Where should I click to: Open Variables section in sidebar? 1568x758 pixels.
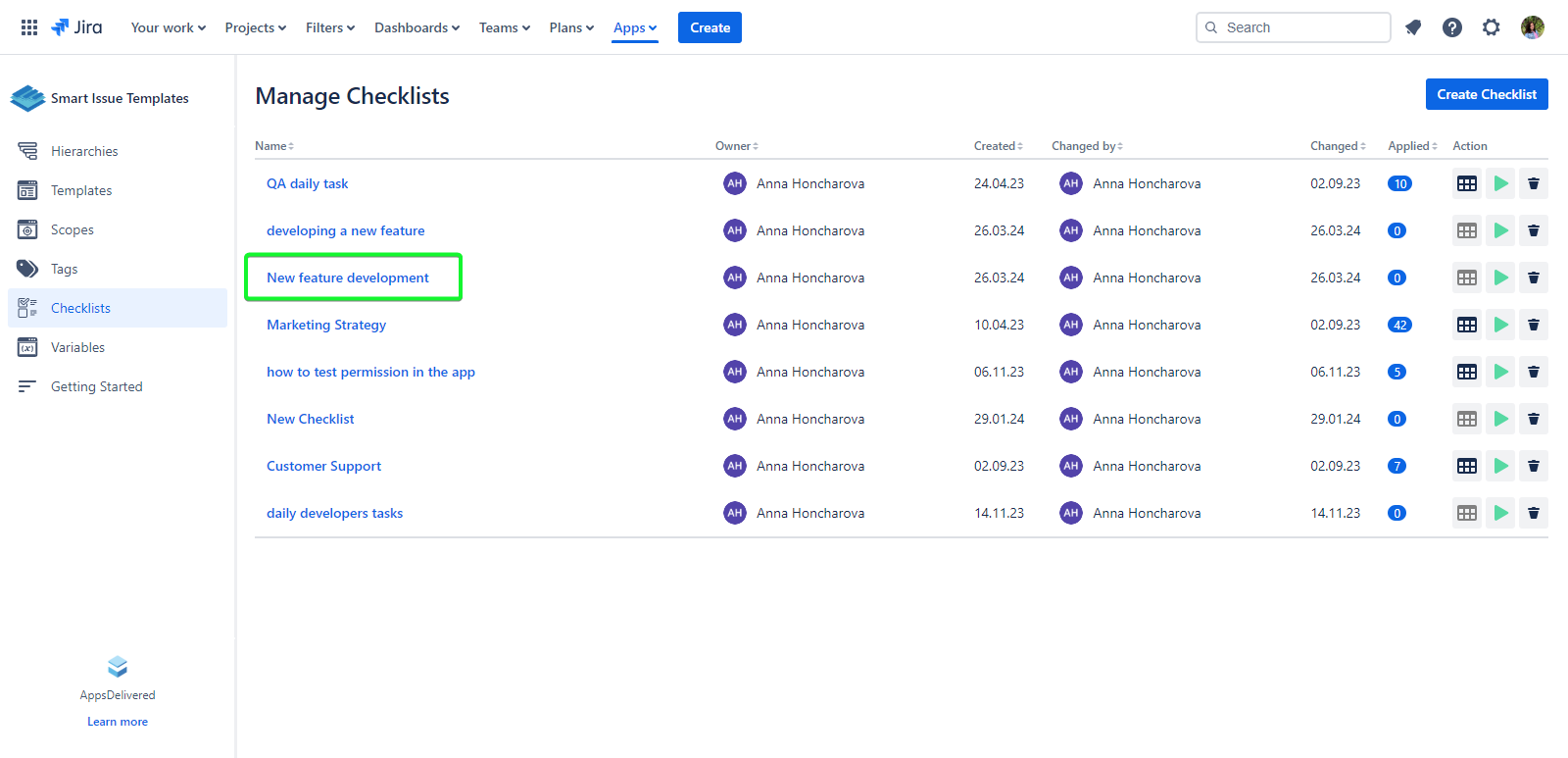77,347
